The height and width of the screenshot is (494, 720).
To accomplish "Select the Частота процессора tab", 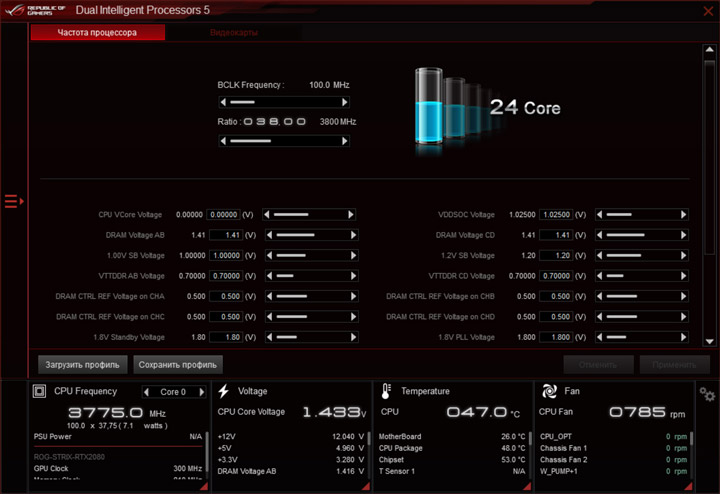I will click(x=97, y=33).
